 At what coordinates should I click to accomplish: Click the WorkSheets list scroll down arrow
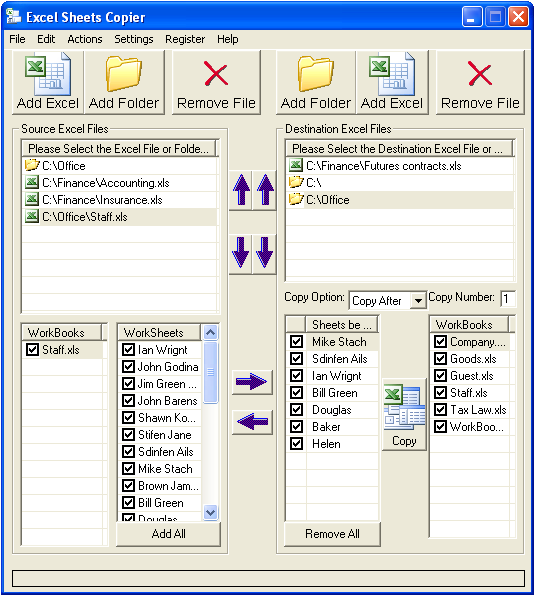211,513
